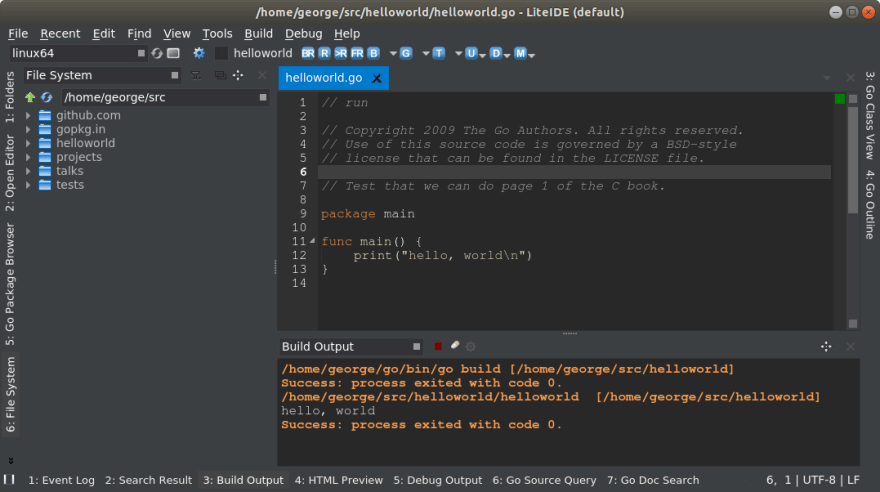This screenshot has width=880, height=492.
Task: Toggle the 2: Open Editor side tab
Action: click(10, 173)
